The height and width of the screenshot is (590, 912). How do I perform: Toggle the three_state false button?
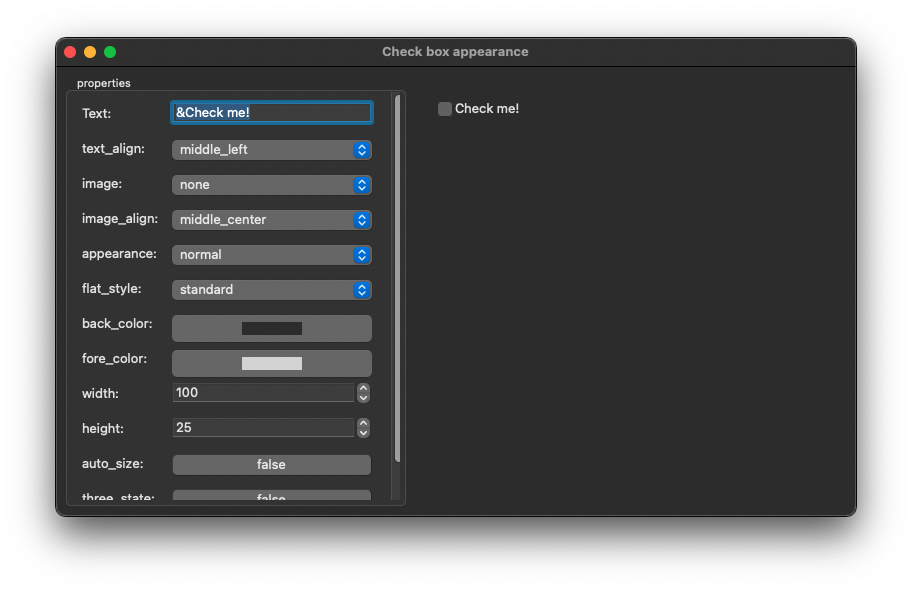pyautogui.click(x=271, y=496)
